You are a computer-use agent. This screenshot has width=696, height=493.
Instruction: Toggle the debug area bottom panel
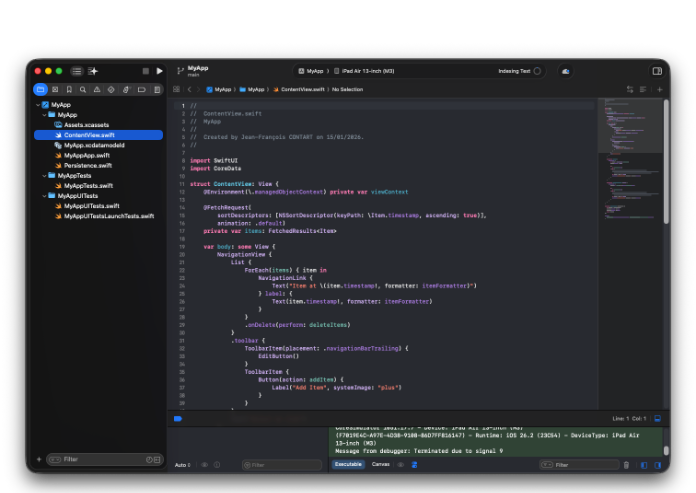pyautogui.click(x=658, y=418)
